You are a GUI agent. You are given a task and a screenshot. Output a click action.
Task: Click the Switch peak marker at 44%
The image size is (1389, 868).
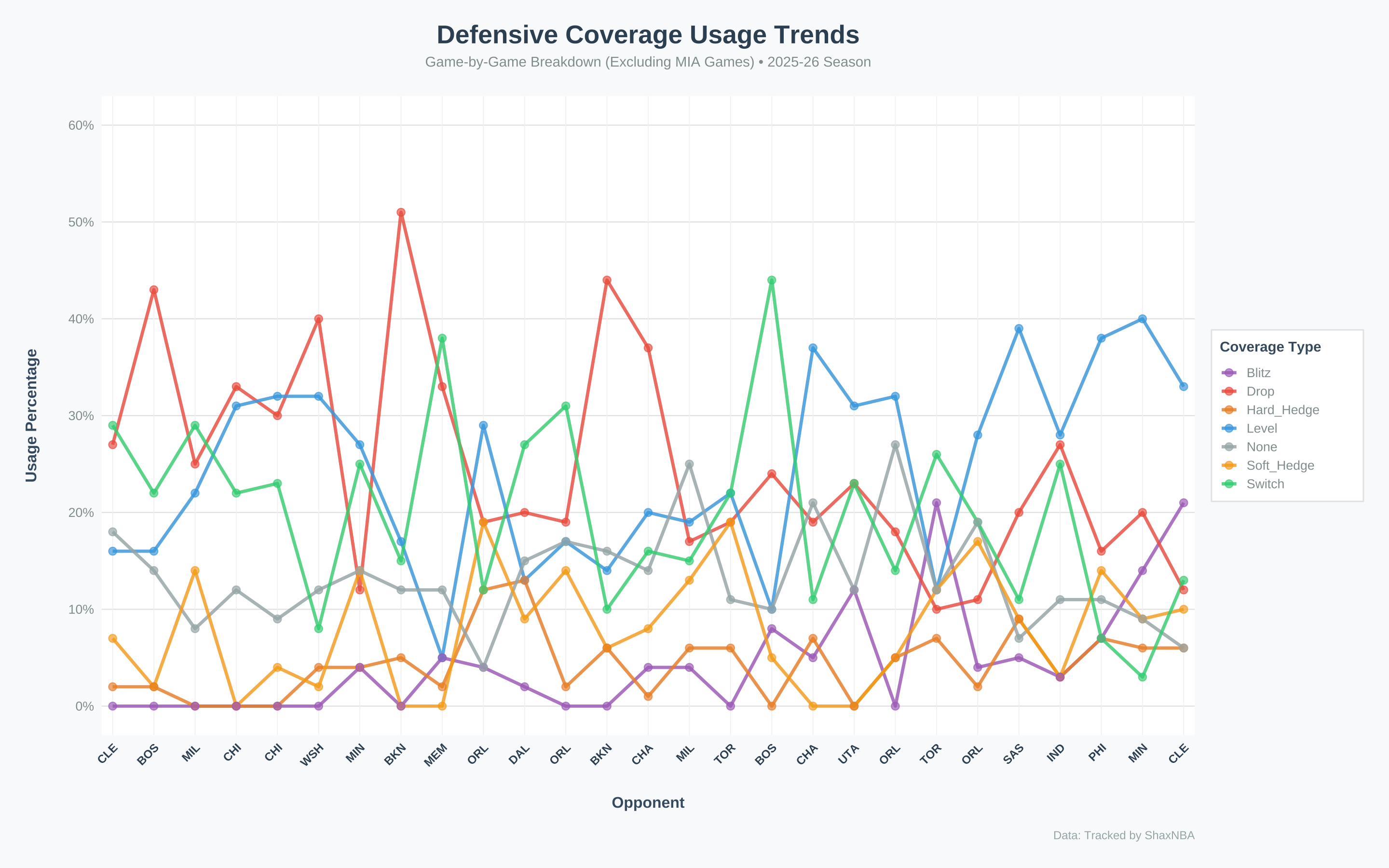[x=771, y=280]
